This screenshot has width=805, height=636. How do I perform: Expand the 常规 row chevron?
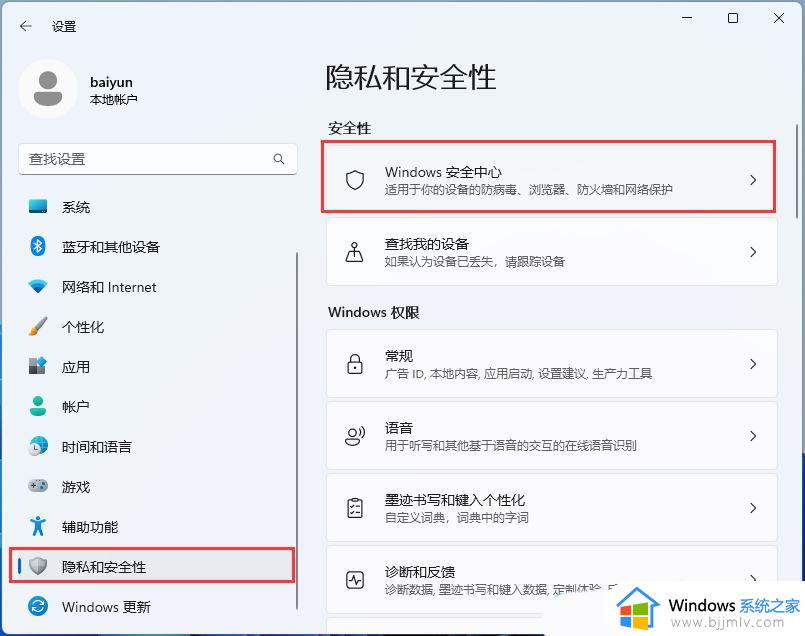tap(753, 364)
